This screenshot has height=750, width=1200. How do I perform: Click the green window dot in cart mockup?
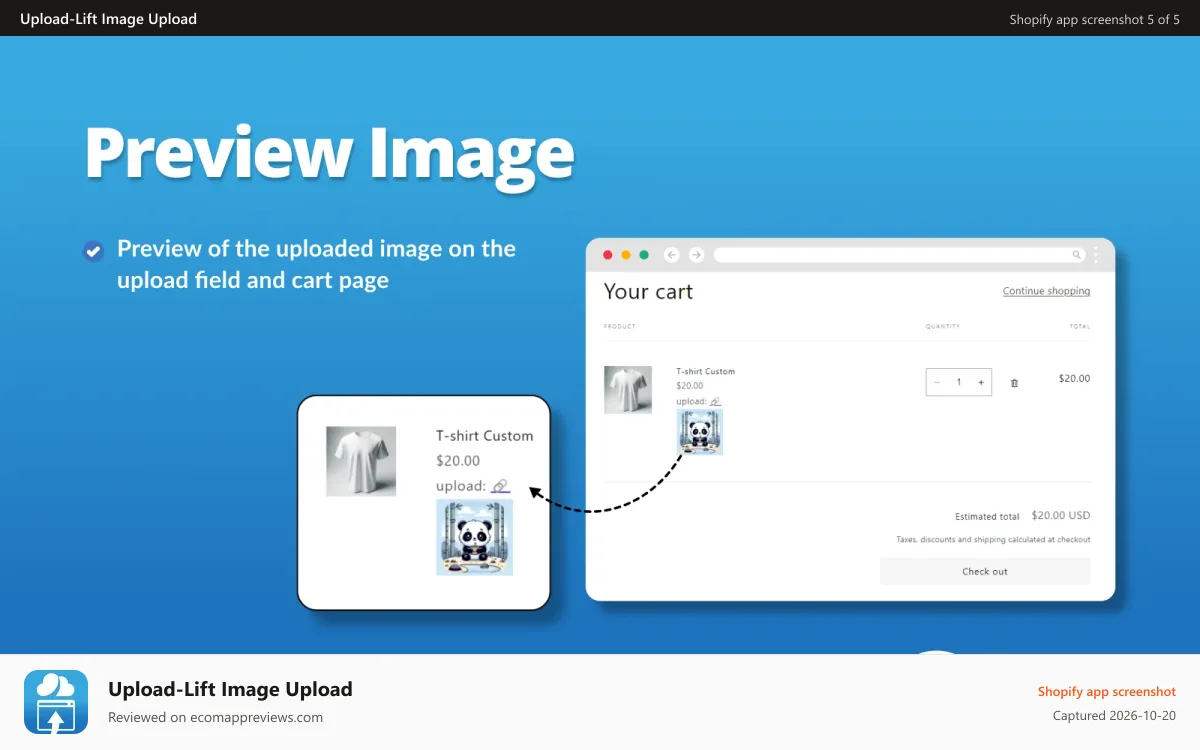coord(644,255)
